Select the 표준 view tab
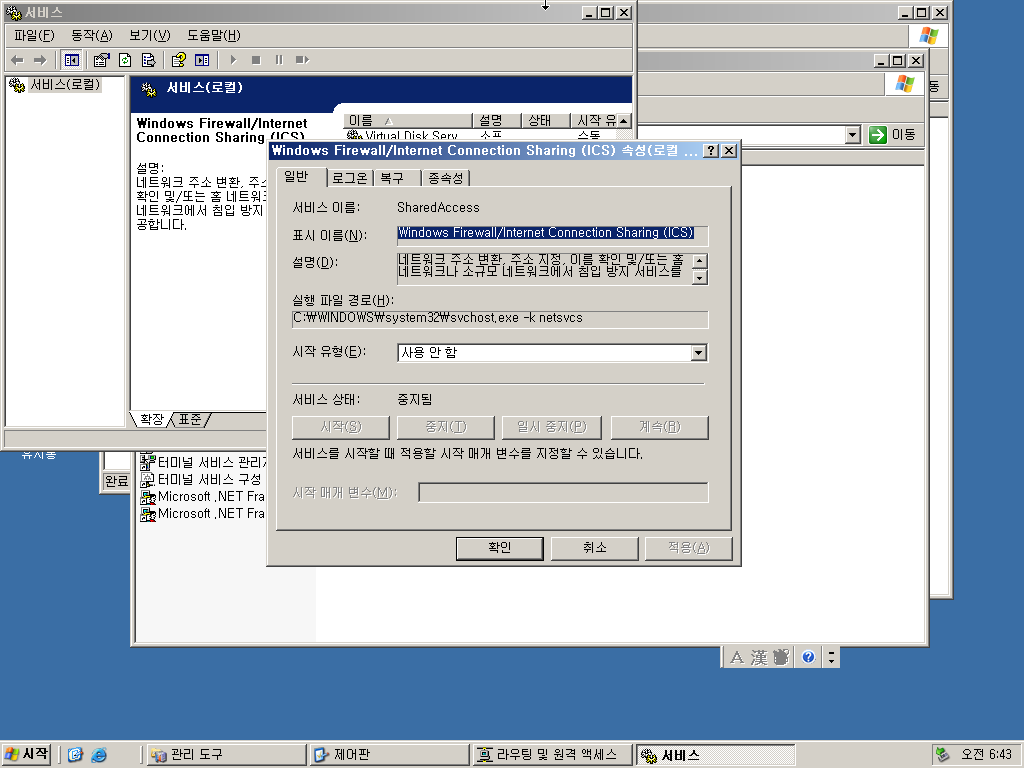Viewport: 1024px width, 768px height. pos(190,419)
